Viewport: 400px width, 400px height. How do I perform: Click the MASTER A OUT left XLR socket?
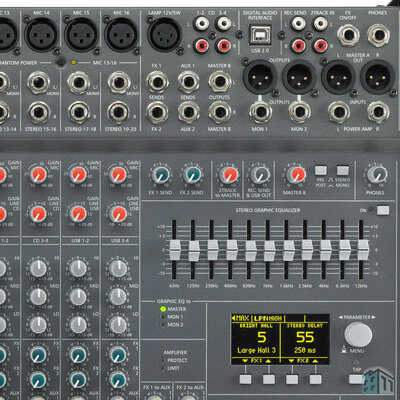(x=339, y=77)
